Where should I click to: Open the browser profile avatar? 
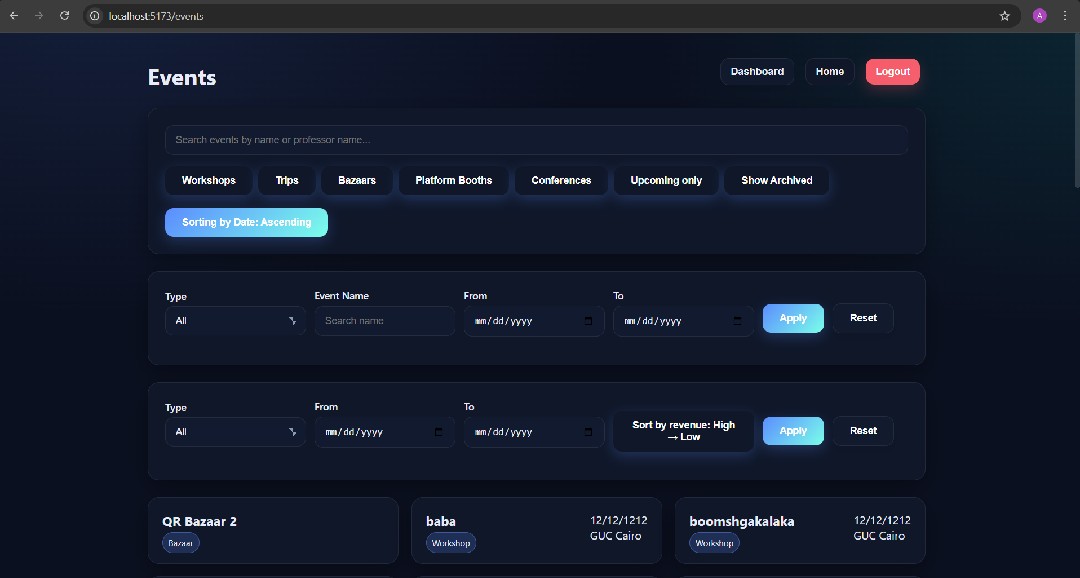(1040, 16)
